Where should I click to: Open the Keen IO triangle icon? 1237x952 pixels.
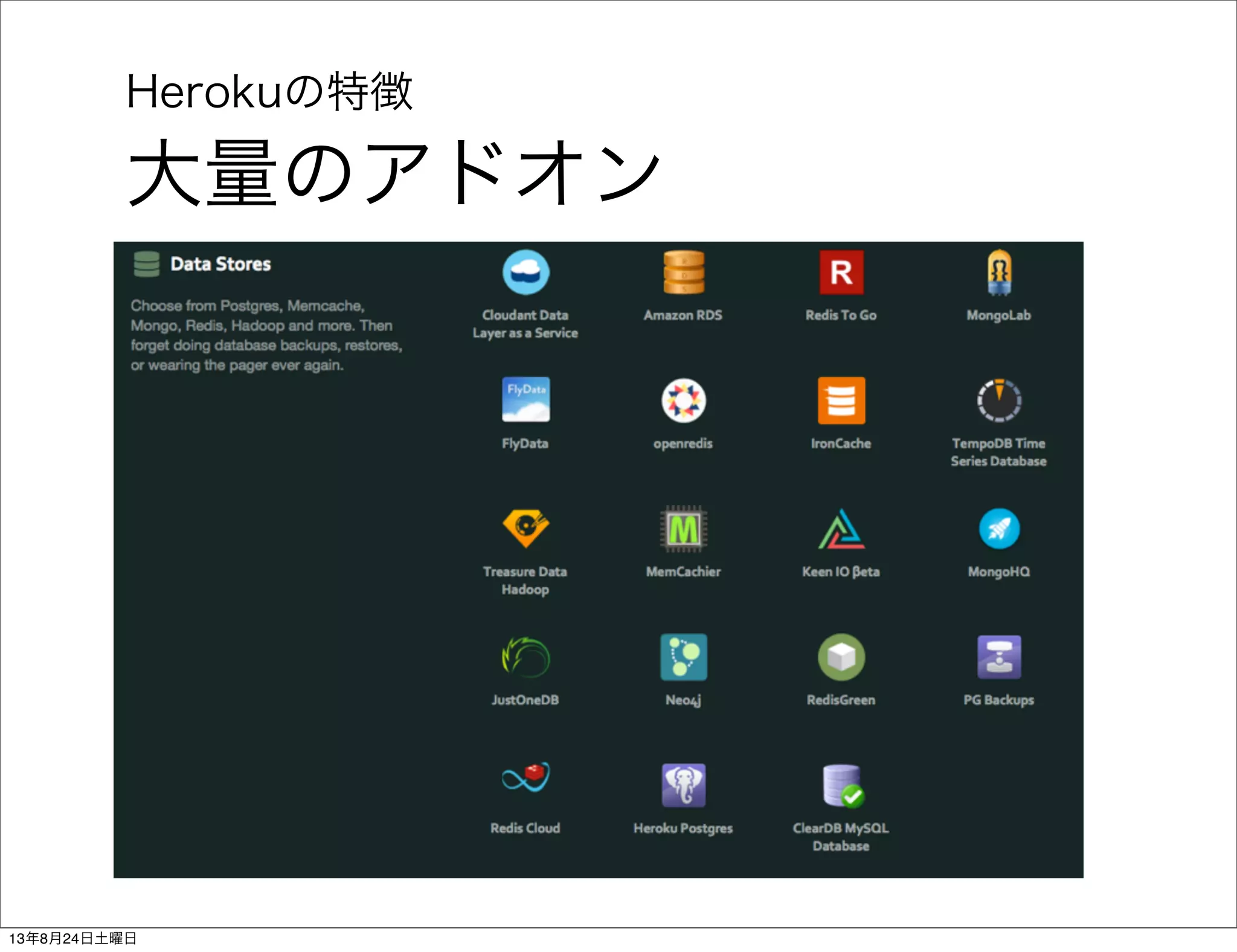pos(841,529)
